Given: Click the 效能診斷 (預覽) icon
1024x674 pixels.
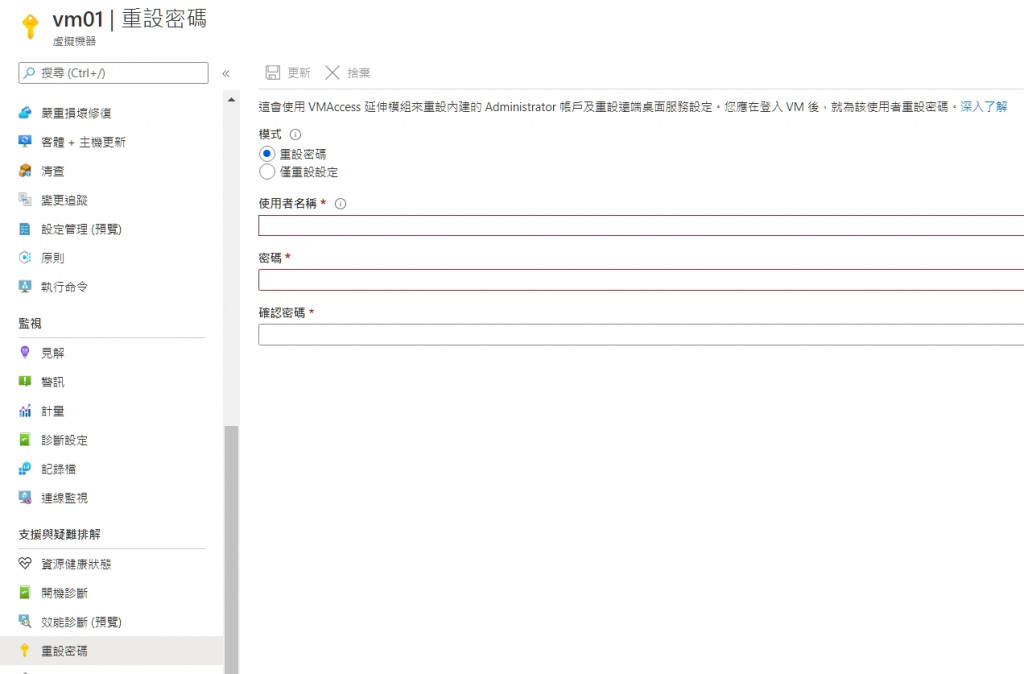Looking at the screenshot, I should click(25, 621).
